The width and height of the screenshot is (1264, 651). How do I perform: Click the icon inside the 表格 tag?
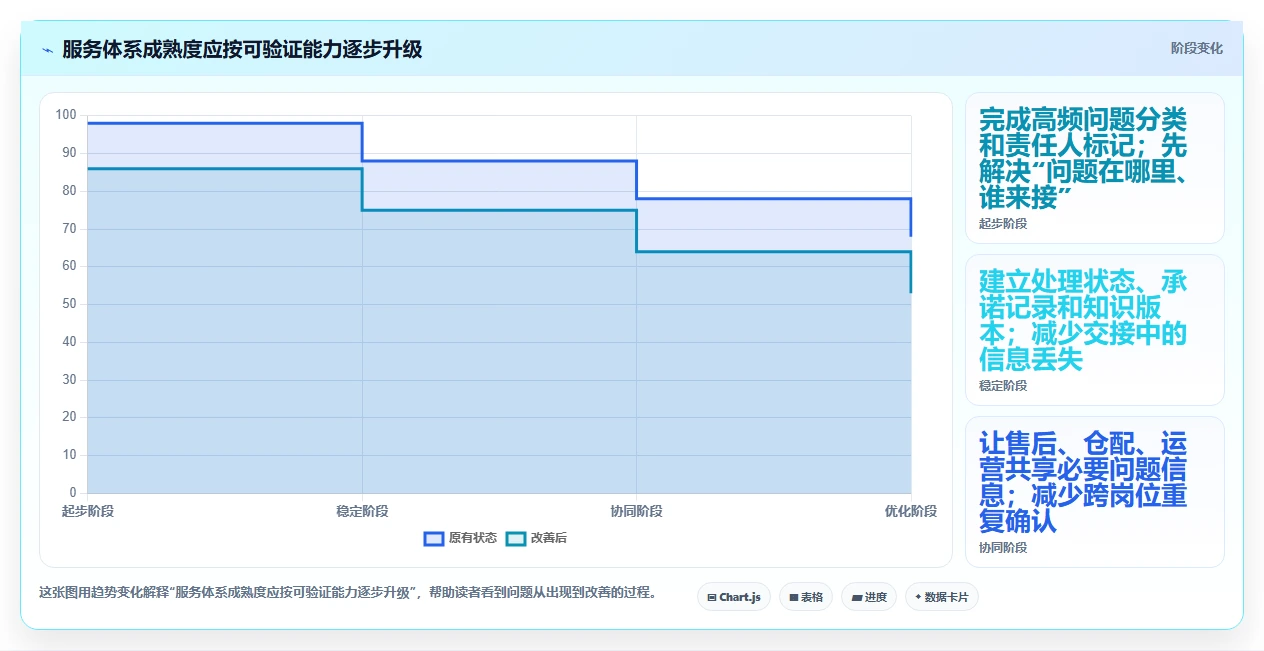click(793, 597)
